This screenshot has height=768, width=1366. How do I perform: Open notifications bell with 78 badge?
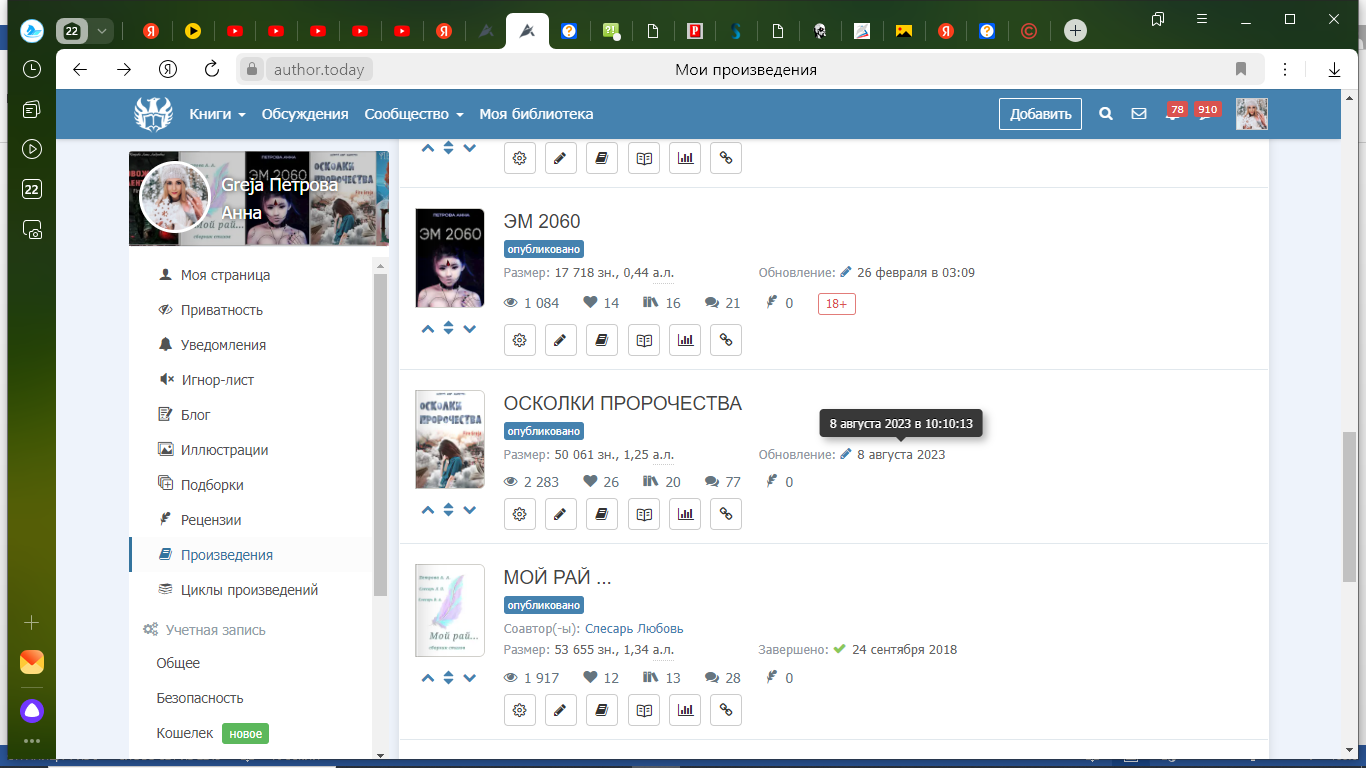[1174, 113]
